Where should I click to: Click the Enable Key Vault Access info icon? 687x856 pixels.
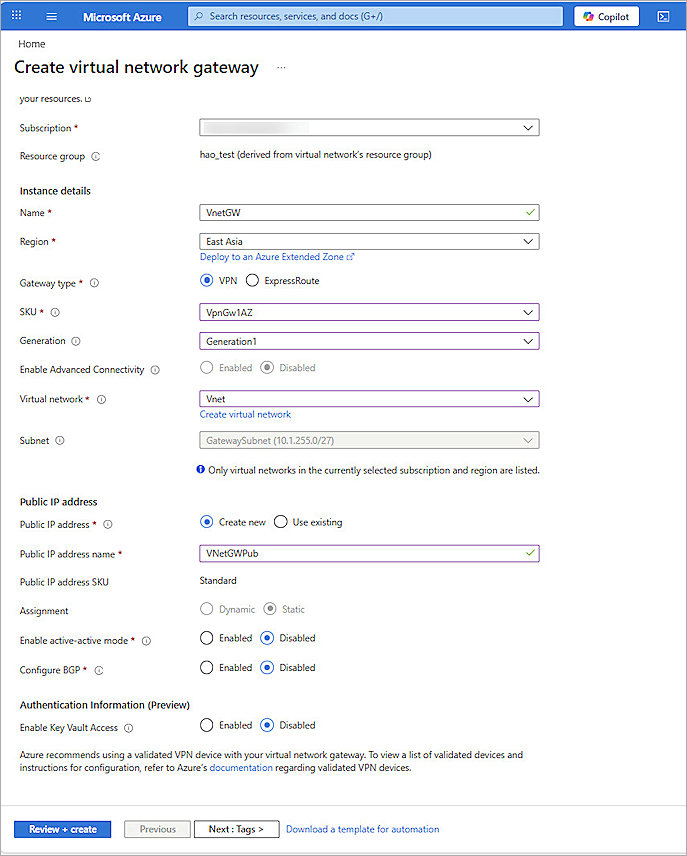[x=130, y=727]
